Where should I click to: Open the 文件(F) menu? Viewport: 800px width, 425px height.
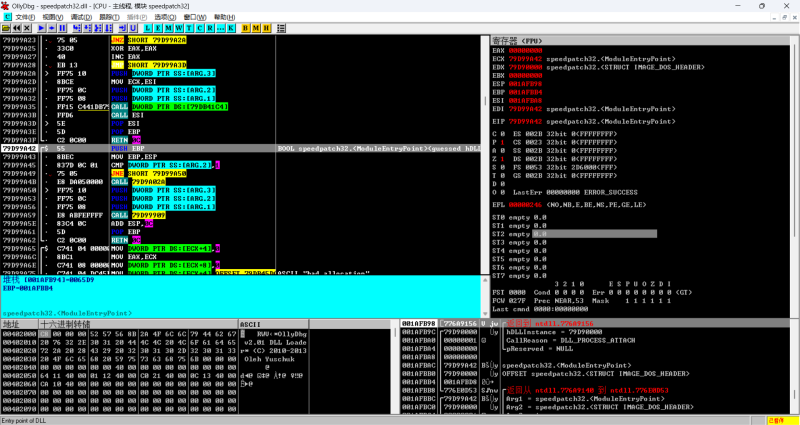(x=25, y=17)
